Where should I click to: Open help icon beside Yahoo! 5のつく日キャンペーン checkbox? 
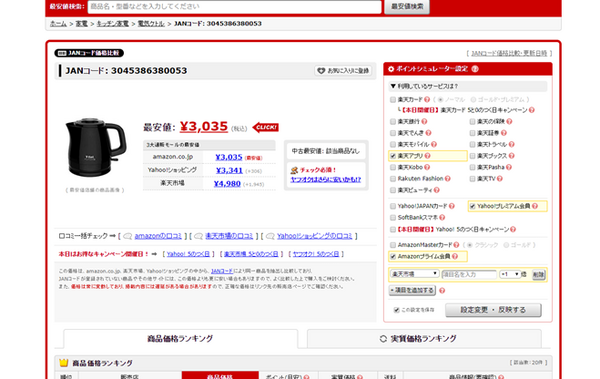click(513, 229)
